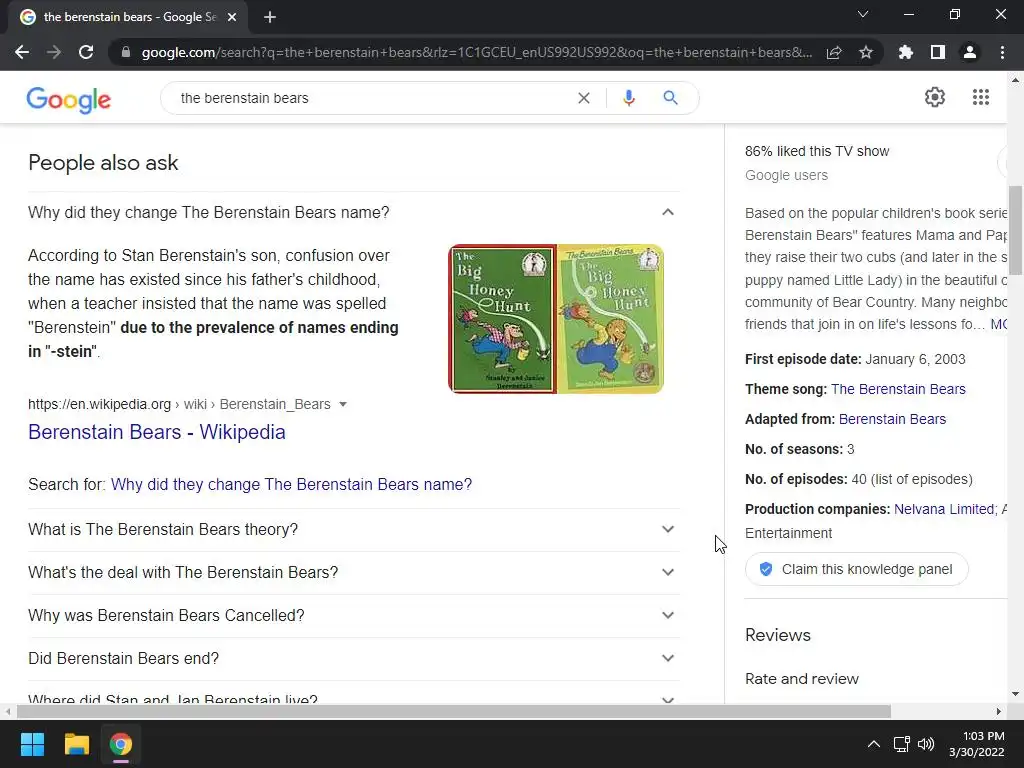Open 'Berenstain Bears - Wikipedia' link
Viewport: 1024px width, 768px height.
click(157, 432)
